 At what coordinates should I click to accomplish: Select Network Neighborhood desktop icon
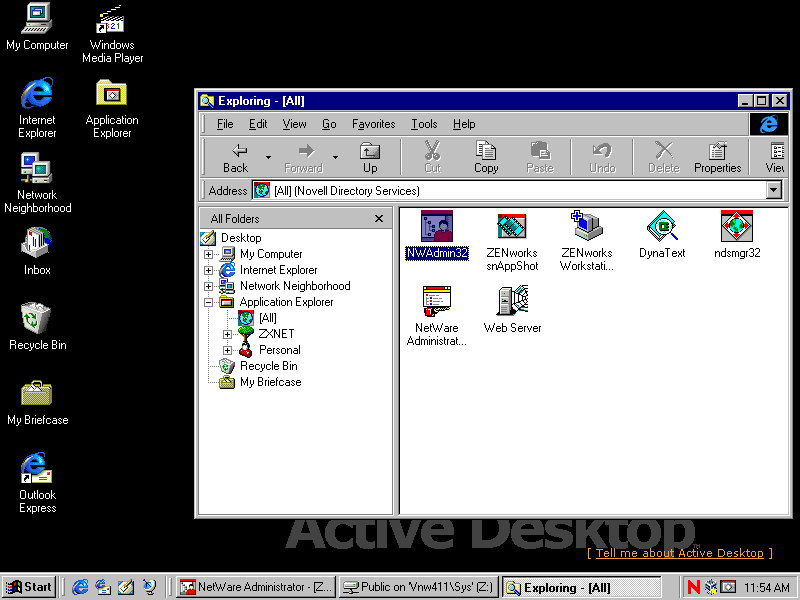point(37,183)
